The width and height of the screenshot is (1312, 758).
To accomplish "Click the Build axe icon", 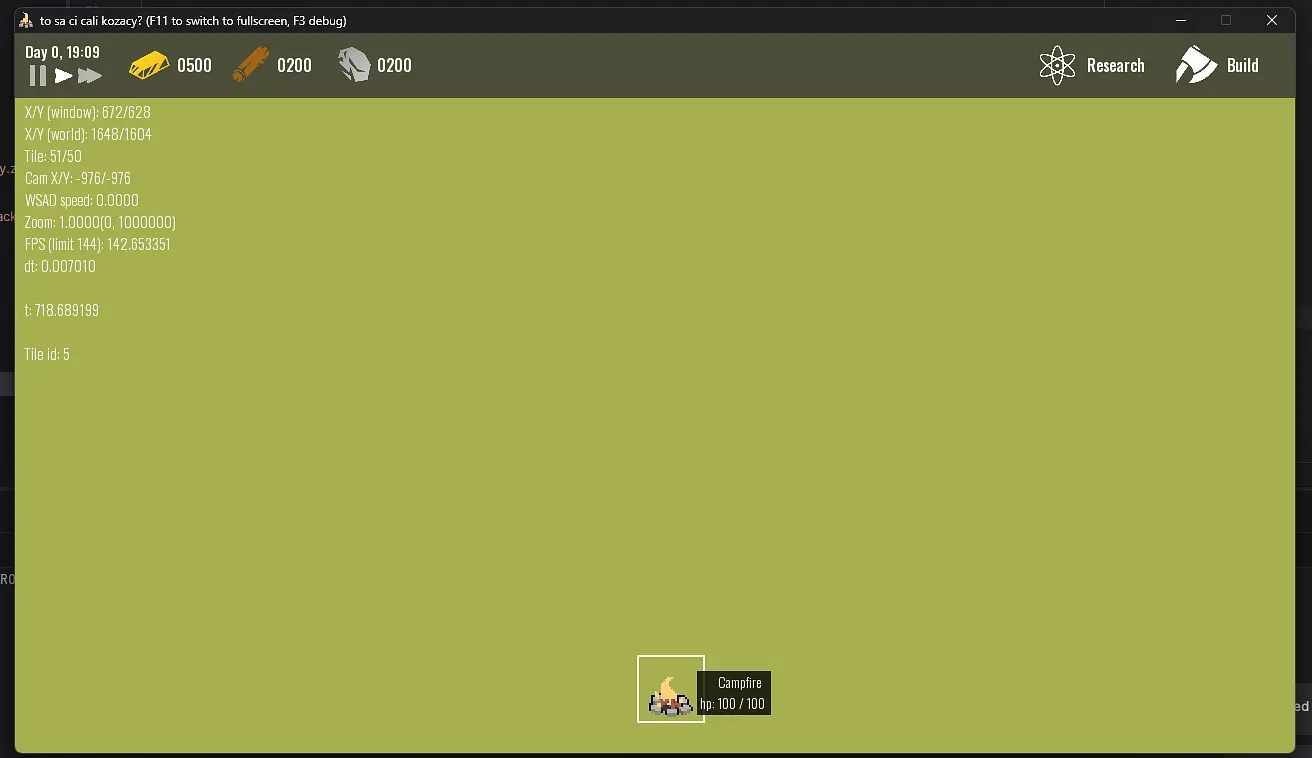I will tap(1196, 66).
